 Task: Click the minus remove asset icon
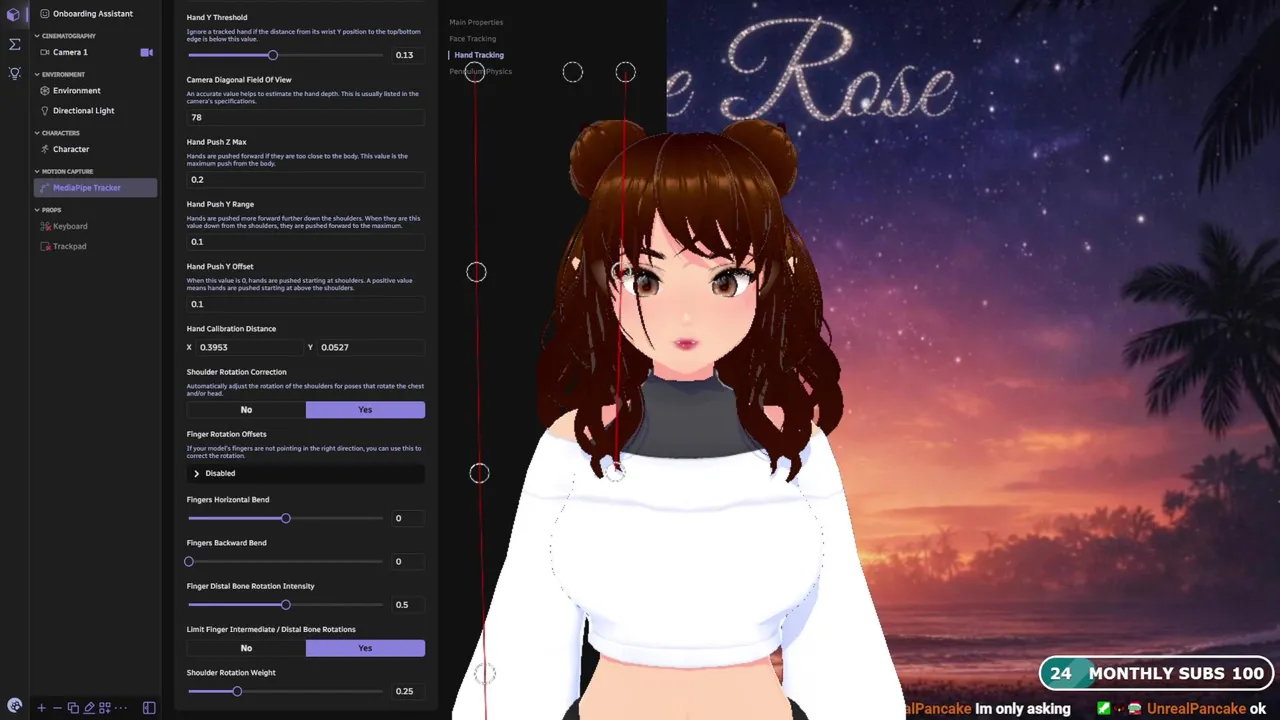[x=57, y=708]
